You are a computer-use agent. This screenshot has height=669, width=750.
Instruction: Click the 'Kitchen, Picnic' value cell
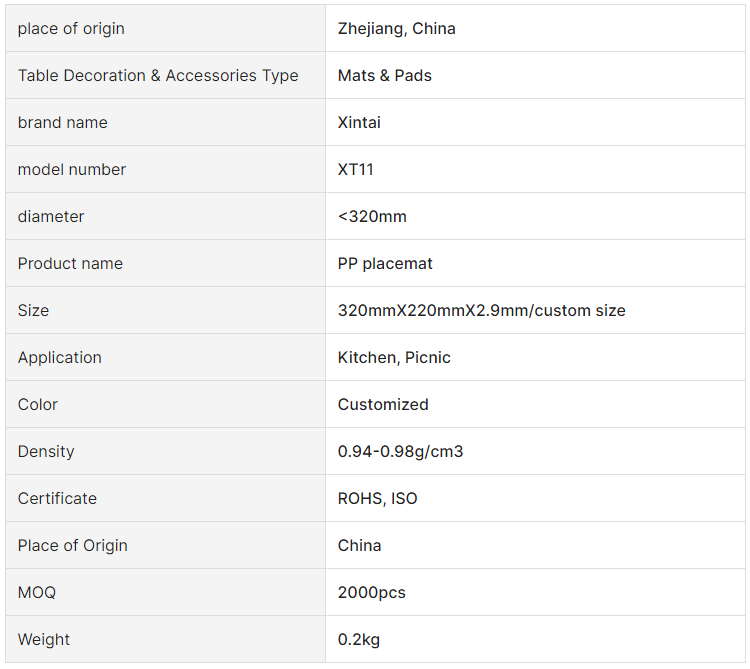pos(394,358)
